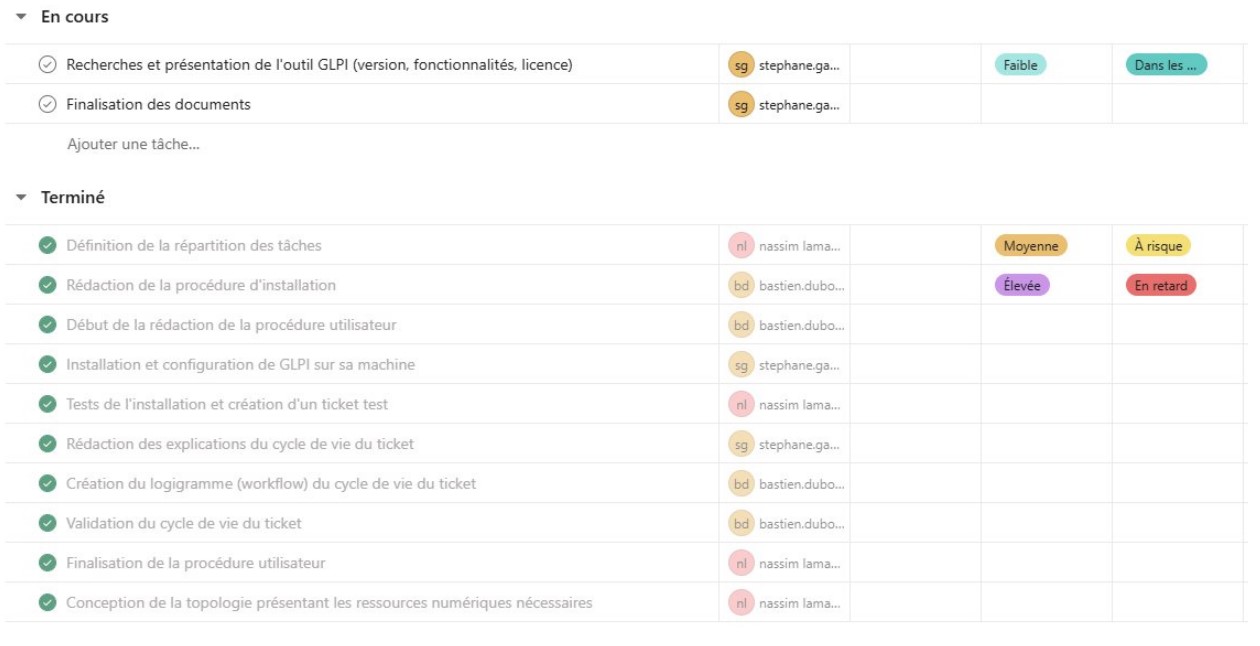Viewport: 1260px width, 646px height.
Task: Click the purple 'Élevée' priority tag
Action: 1023,285
